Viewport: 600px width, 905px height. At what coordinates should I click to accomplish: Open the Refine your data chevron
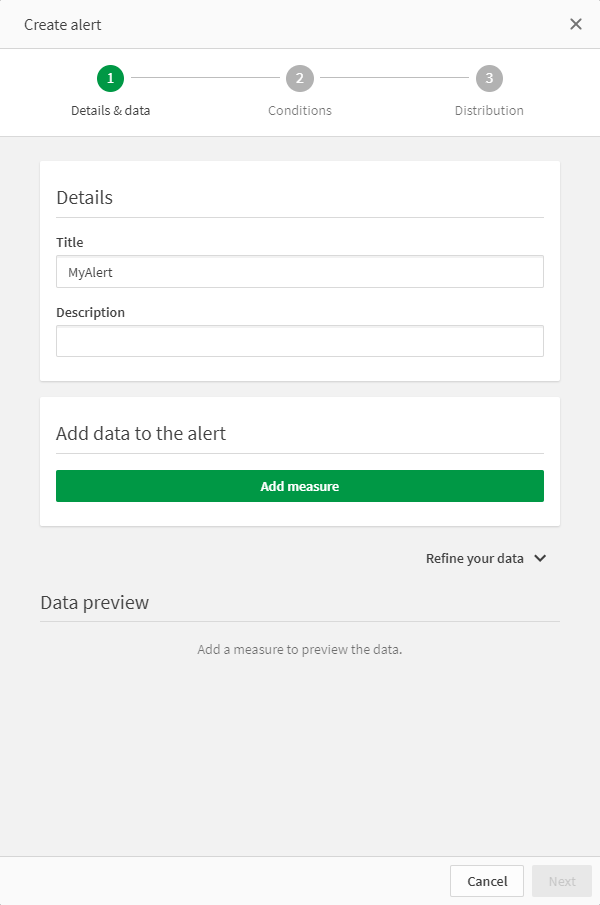click(x=539, y=558)
